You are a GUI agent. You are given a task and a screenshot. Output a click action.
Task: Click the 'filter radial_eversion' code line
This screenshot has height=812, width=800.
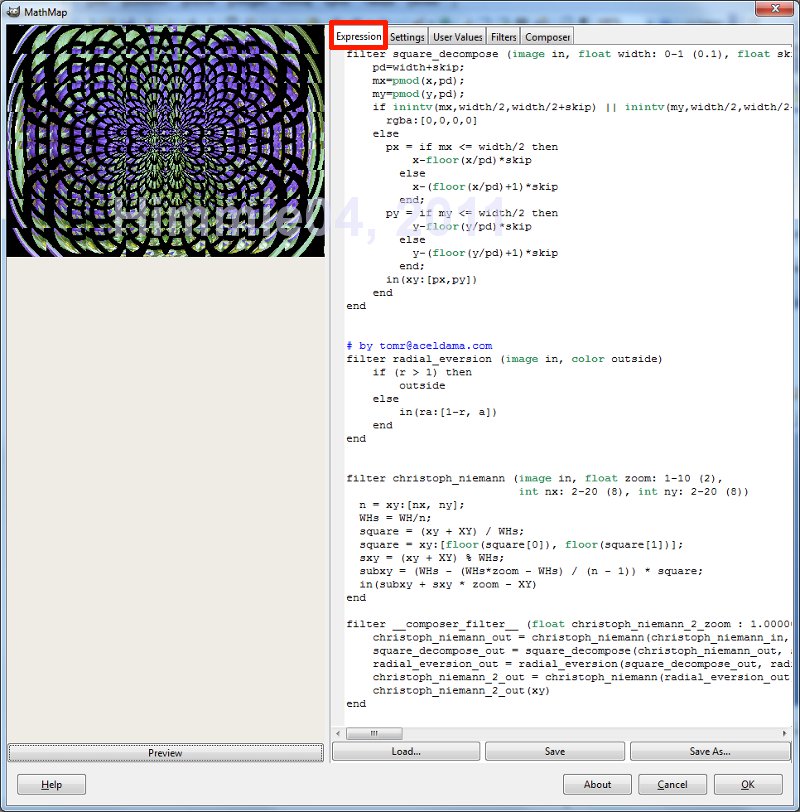coord(504,359)
